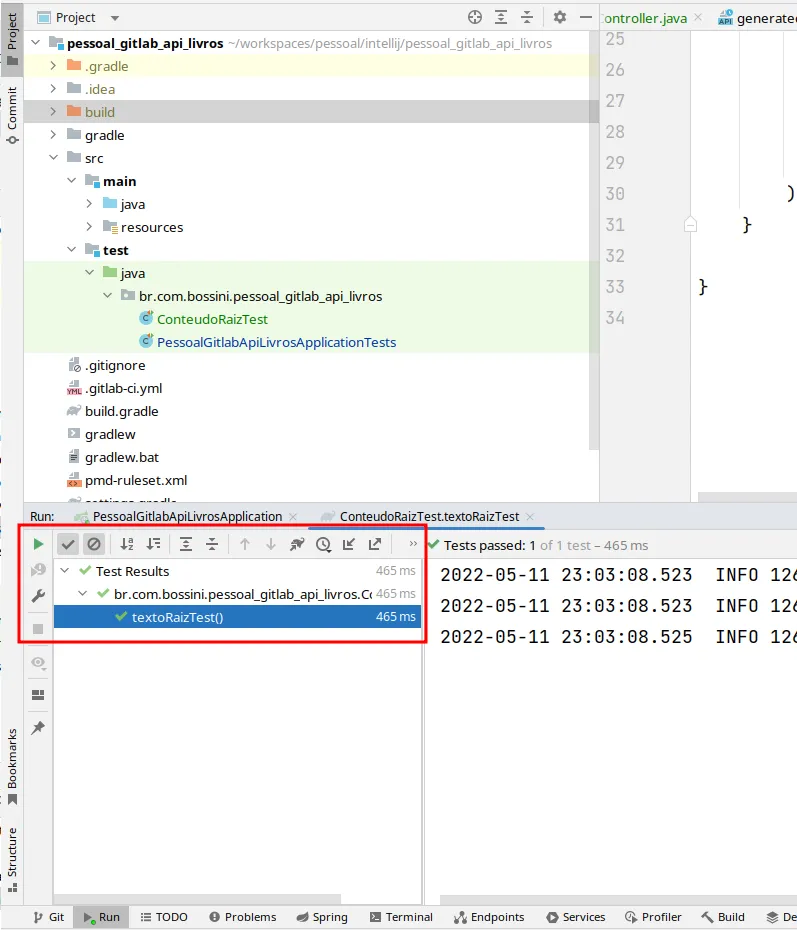
Task: Close the PessoalGitlabApiLivrosApplication run tab
Action: click(x=292, y=517)
